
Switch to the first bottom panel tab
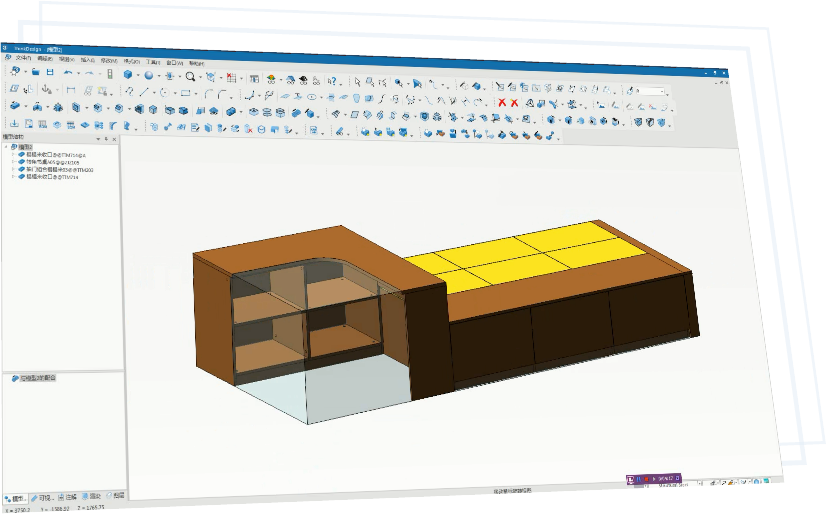[x=16, y=497]
